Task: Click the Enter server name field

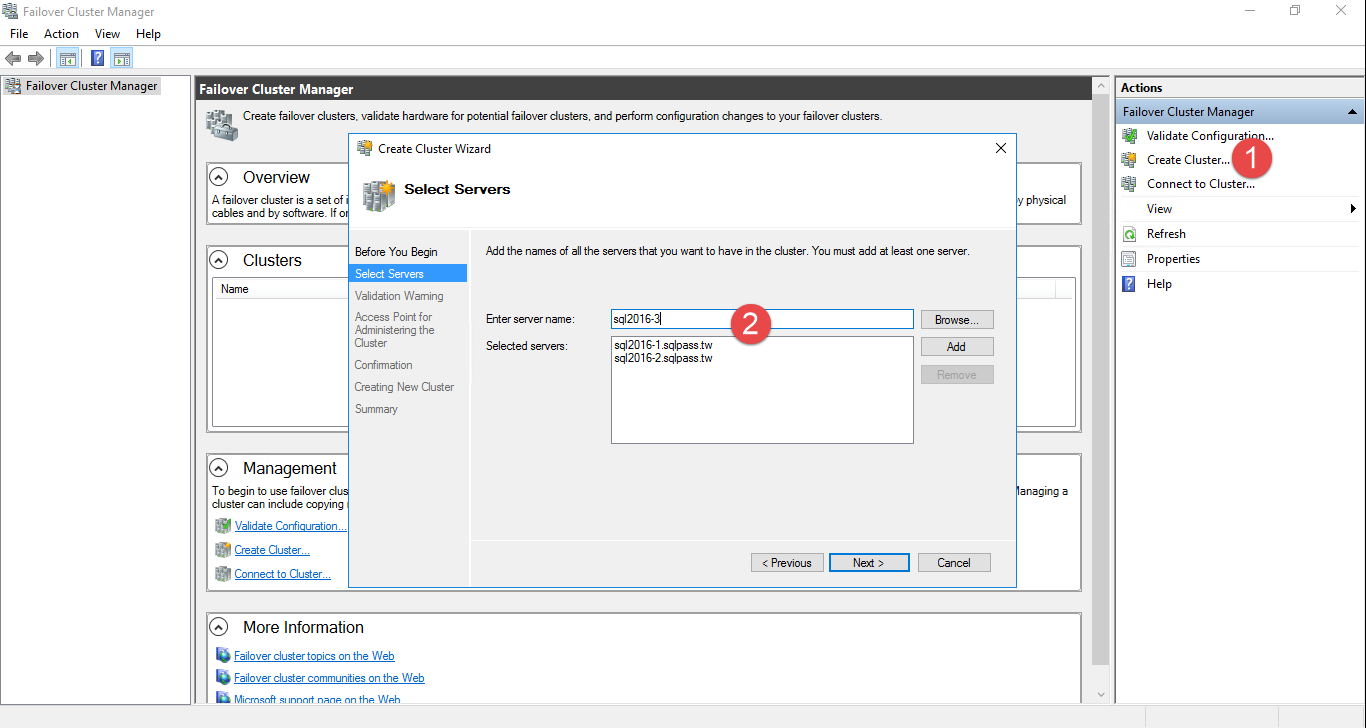Action: tap(762, 319)
